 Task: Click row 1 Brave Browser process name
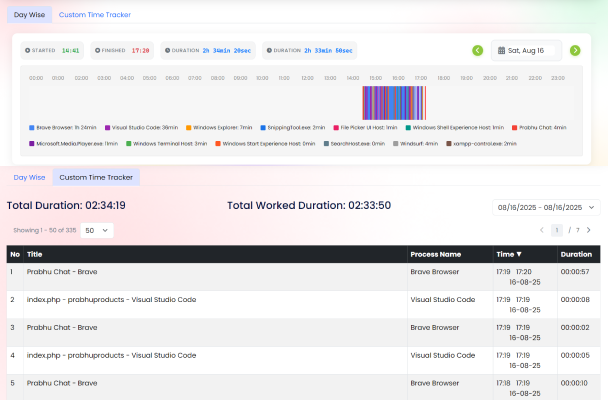tap(435, 272)
